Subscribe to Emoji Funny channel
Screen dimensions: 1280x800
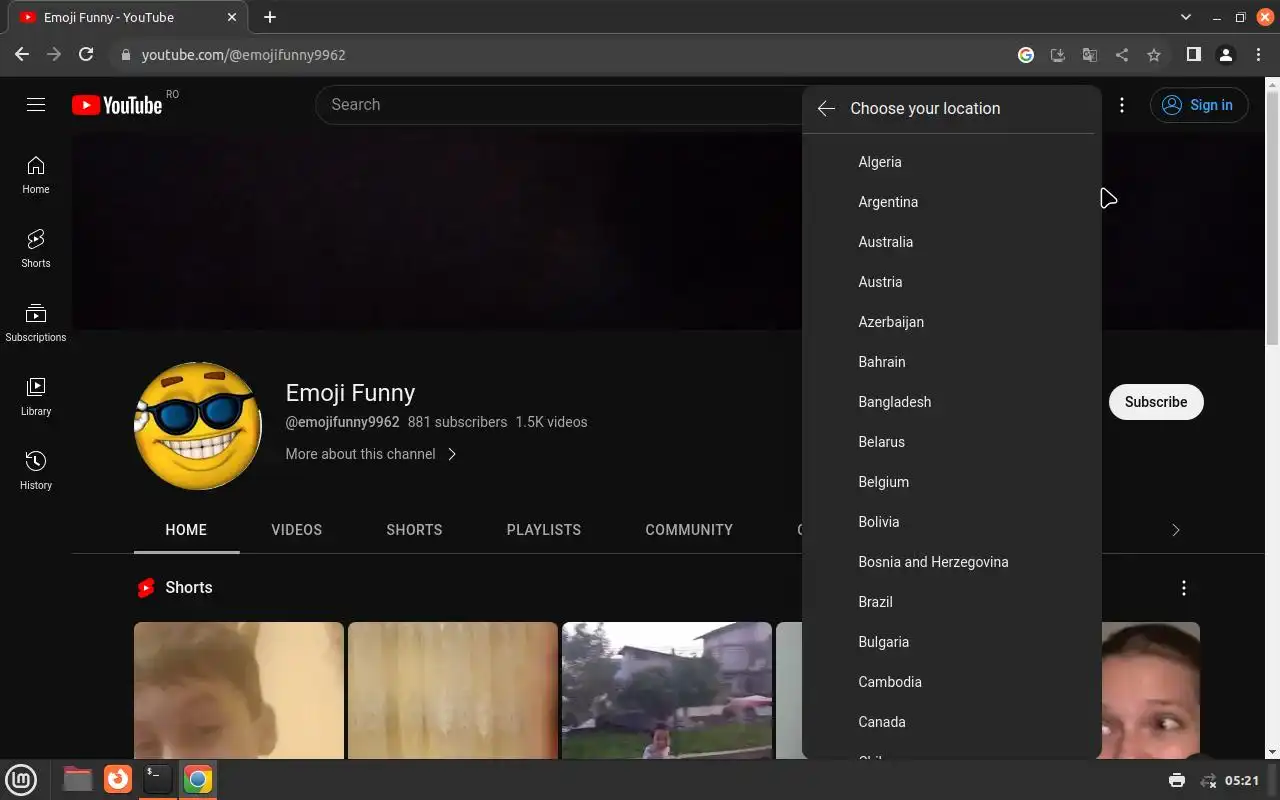click(x=1156, y=402)
